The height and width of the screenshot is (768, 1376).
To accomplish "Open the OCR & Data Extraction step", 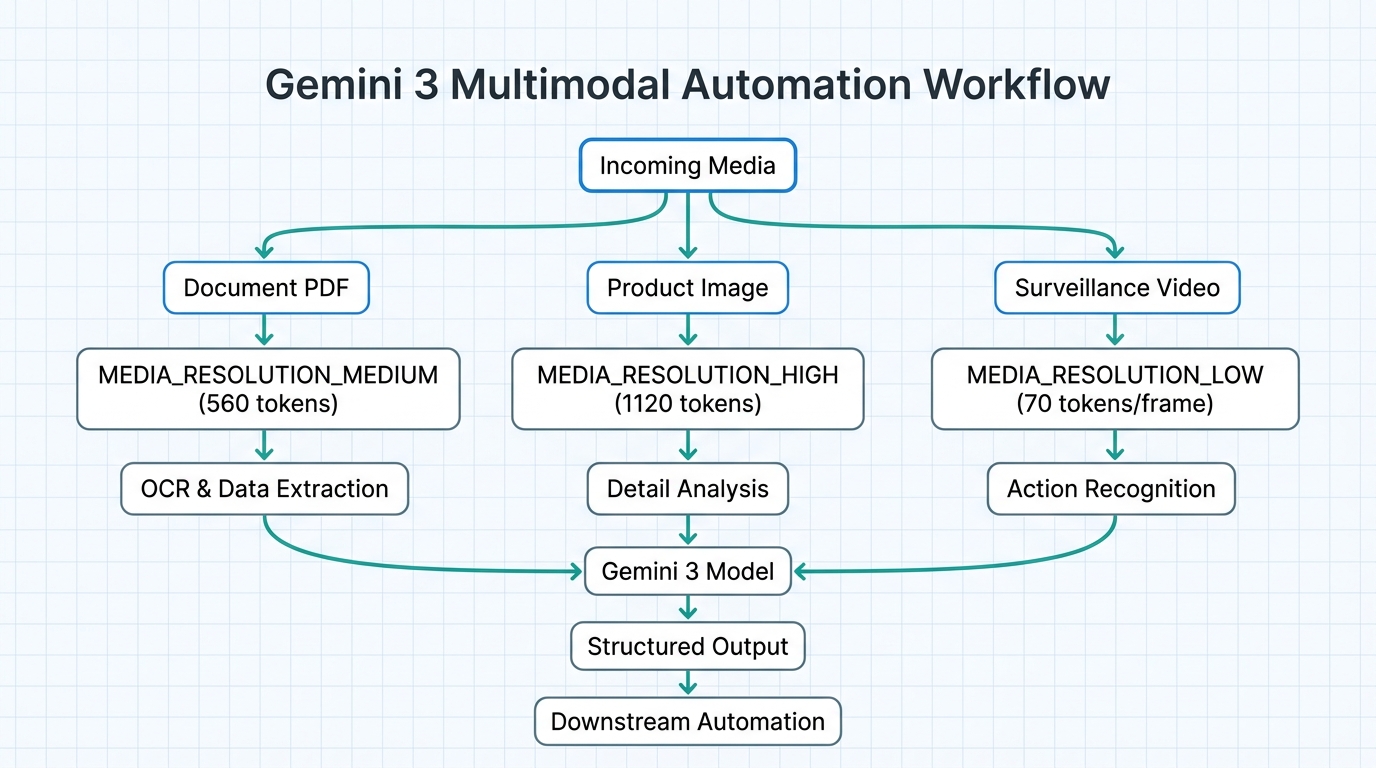I will (263, 489).
